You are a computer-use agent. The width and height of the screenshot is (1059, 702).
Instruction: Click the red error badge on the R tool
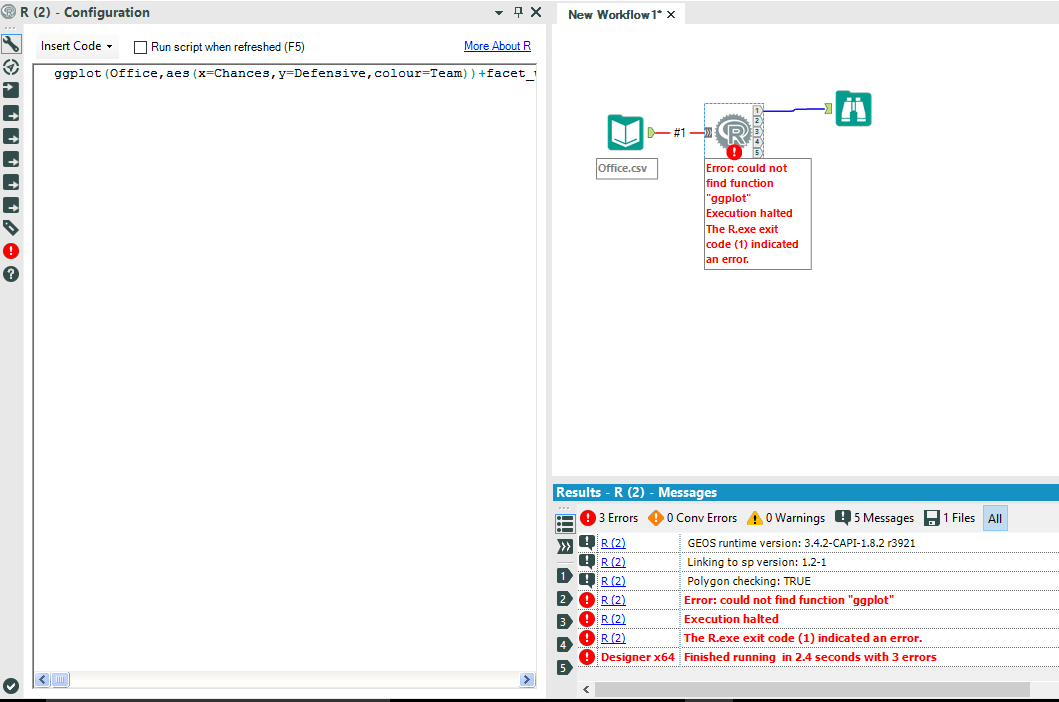click(734, 153)
